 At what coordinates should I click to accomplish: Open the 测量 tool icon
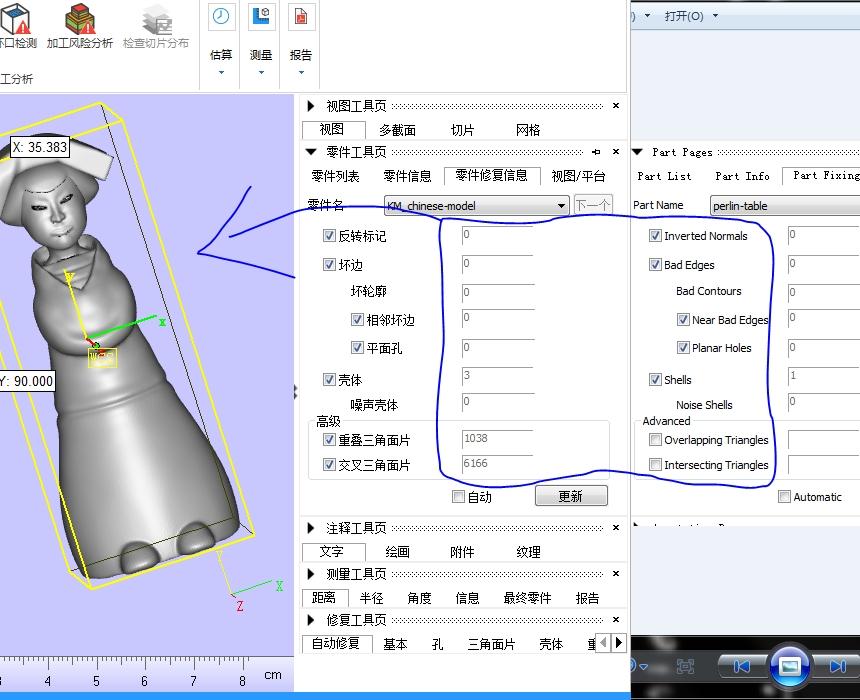(x=261, y=17)
